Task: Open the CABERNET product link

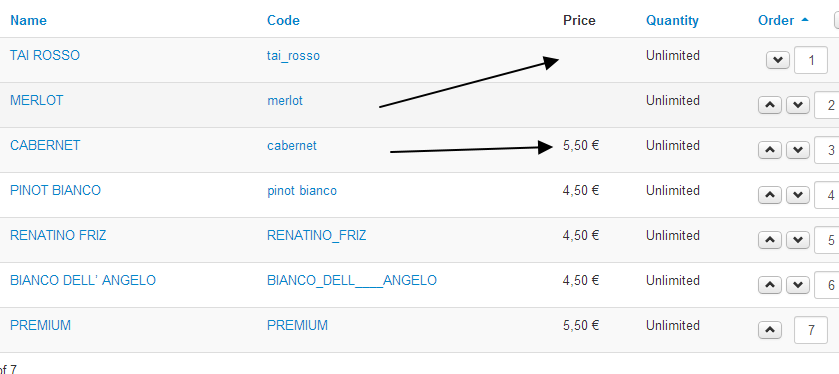Action: tap(45, 145)
